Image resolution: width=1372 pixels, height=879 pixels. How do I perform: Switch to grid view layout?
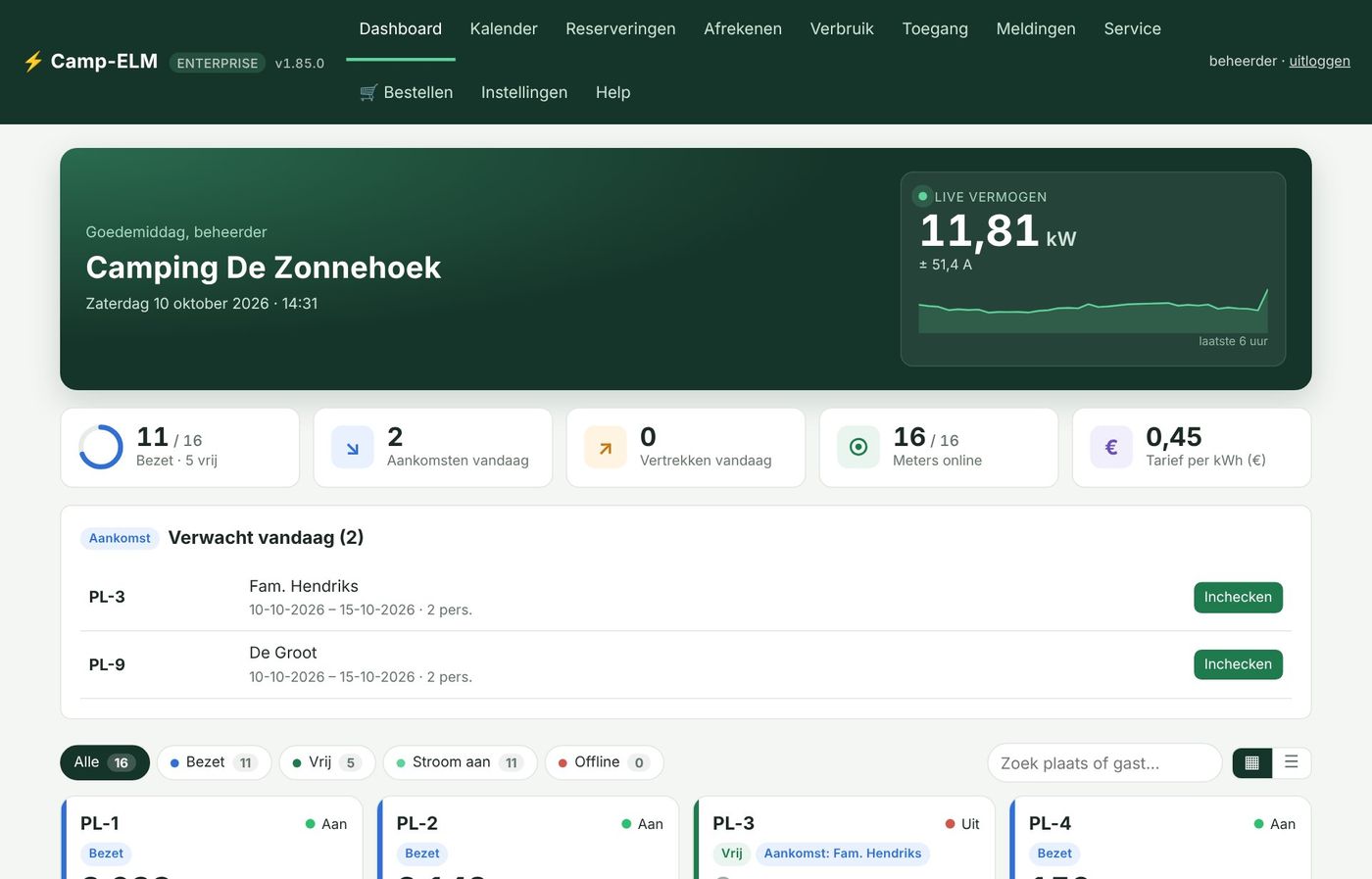(1252, 762)
